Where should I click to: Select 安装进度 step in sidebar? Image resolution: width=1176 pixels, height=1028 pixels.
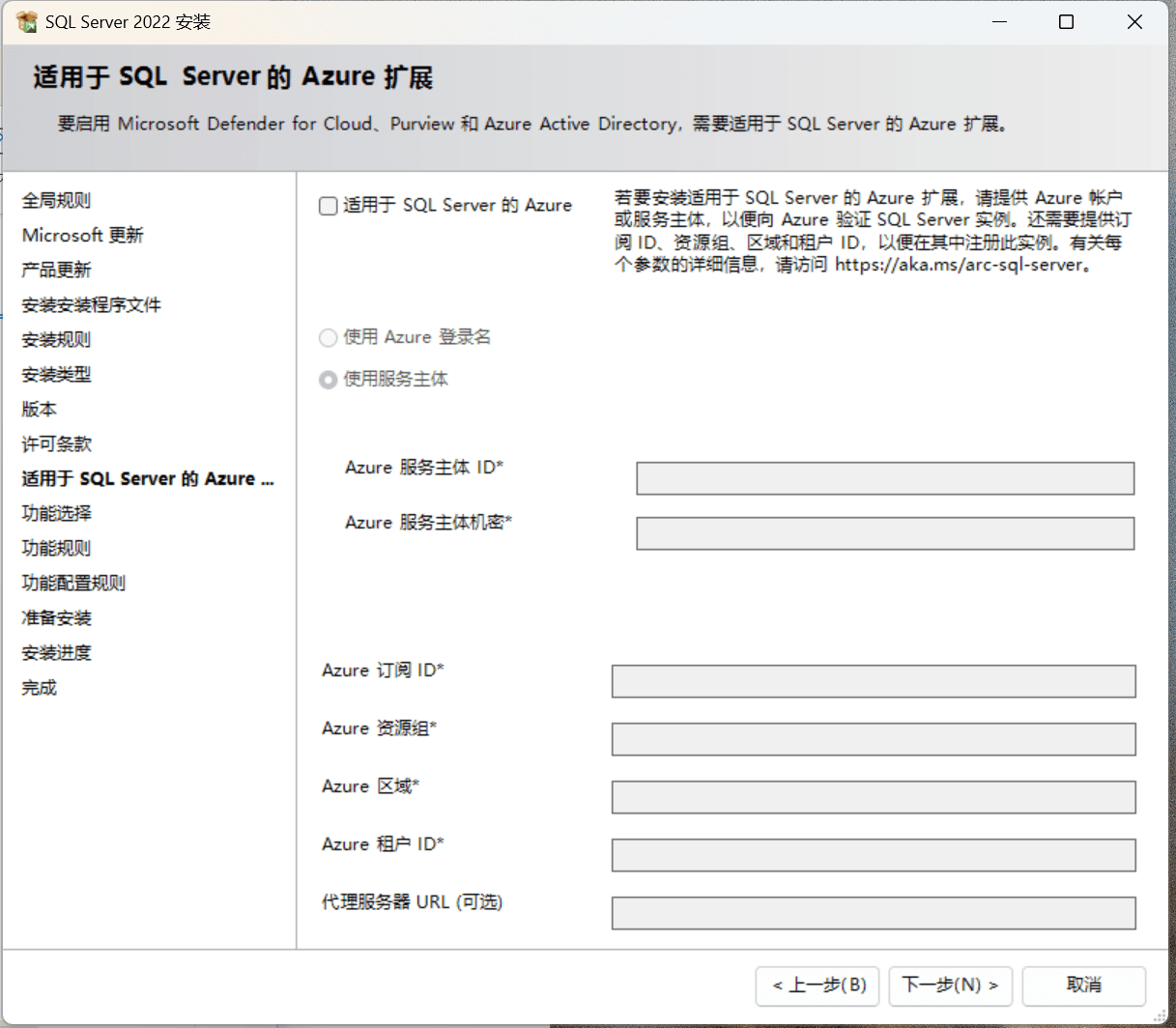(x=56, y=653)
